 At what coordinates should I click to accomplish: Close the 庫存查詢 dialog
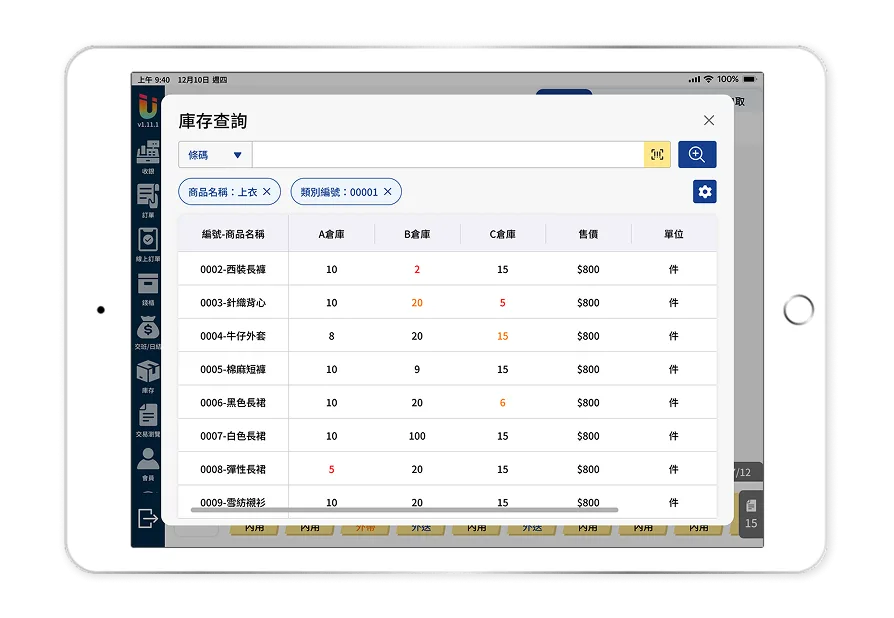tap(709, 120)
